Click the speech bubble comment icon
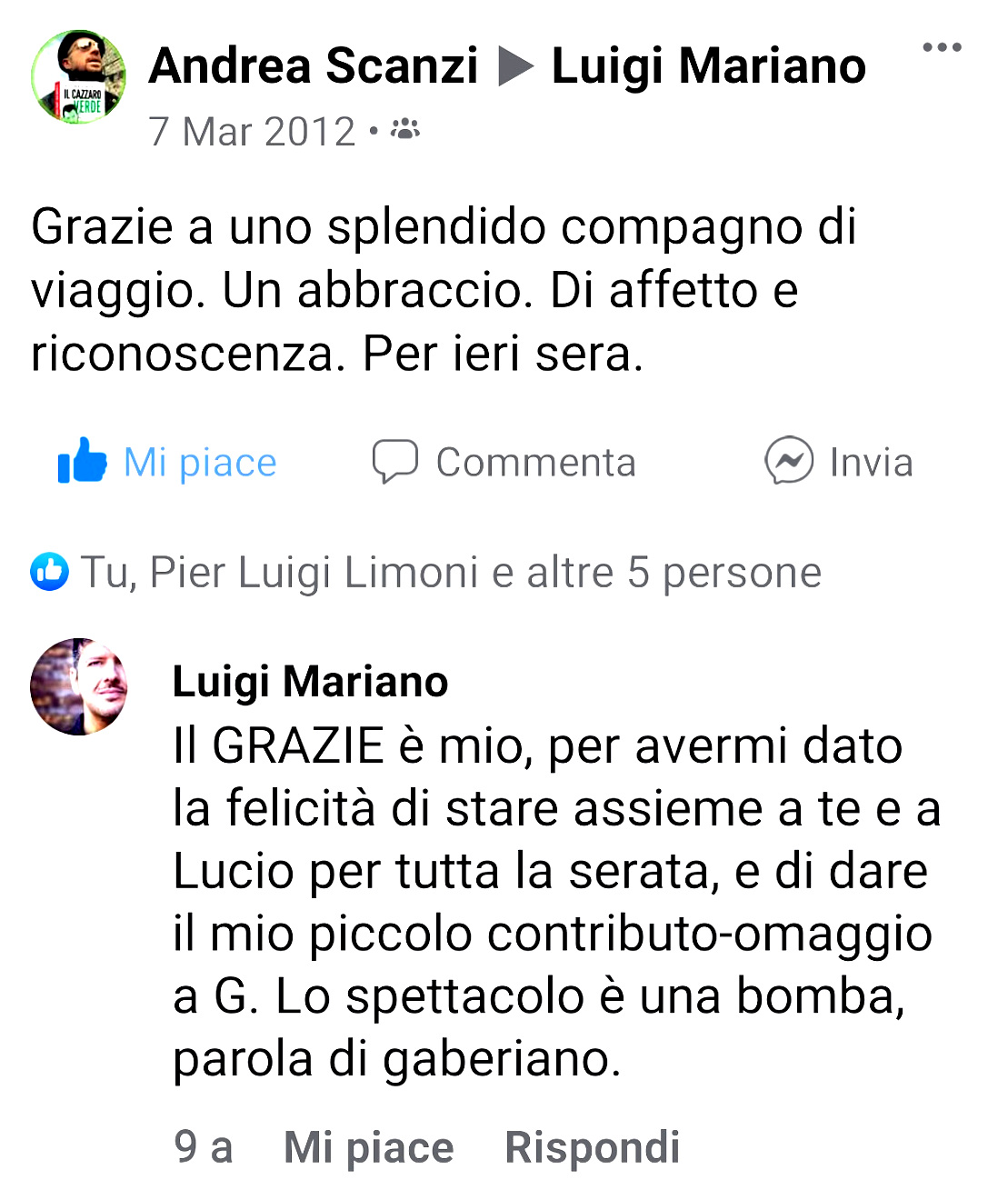 [x=395, y=461]
